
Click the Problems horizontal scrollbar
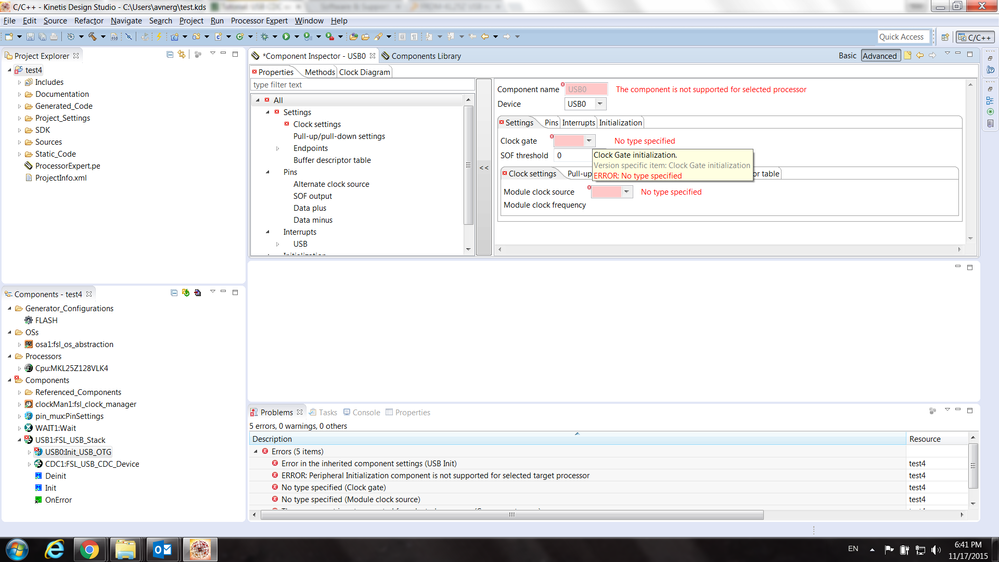[511, 514]
